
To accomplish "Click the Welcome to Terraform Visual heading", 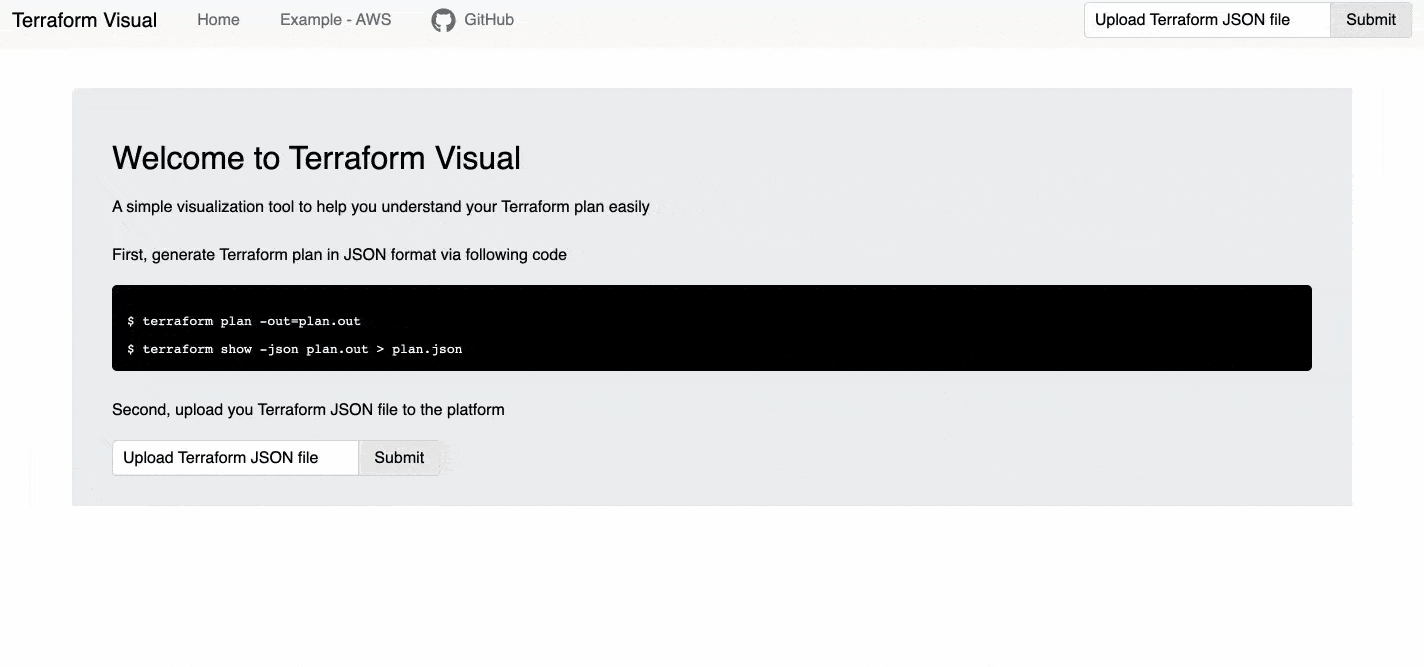I will [317, 157].
